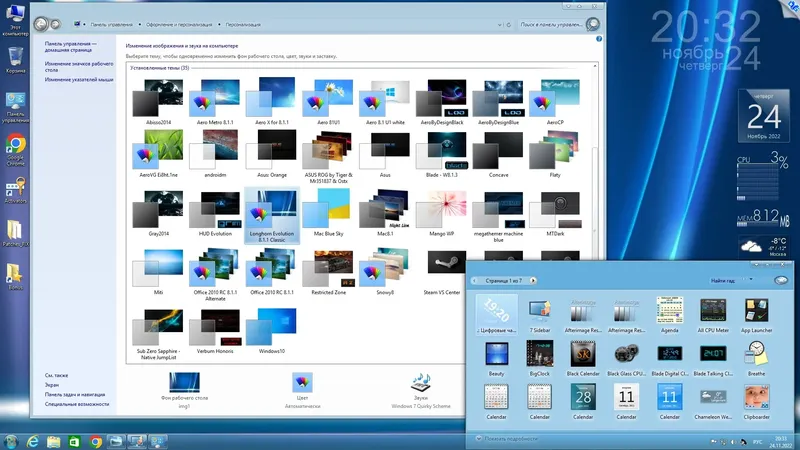Click the Windows Start button
This screenshot has width=800, height=450.
[11, 441]
